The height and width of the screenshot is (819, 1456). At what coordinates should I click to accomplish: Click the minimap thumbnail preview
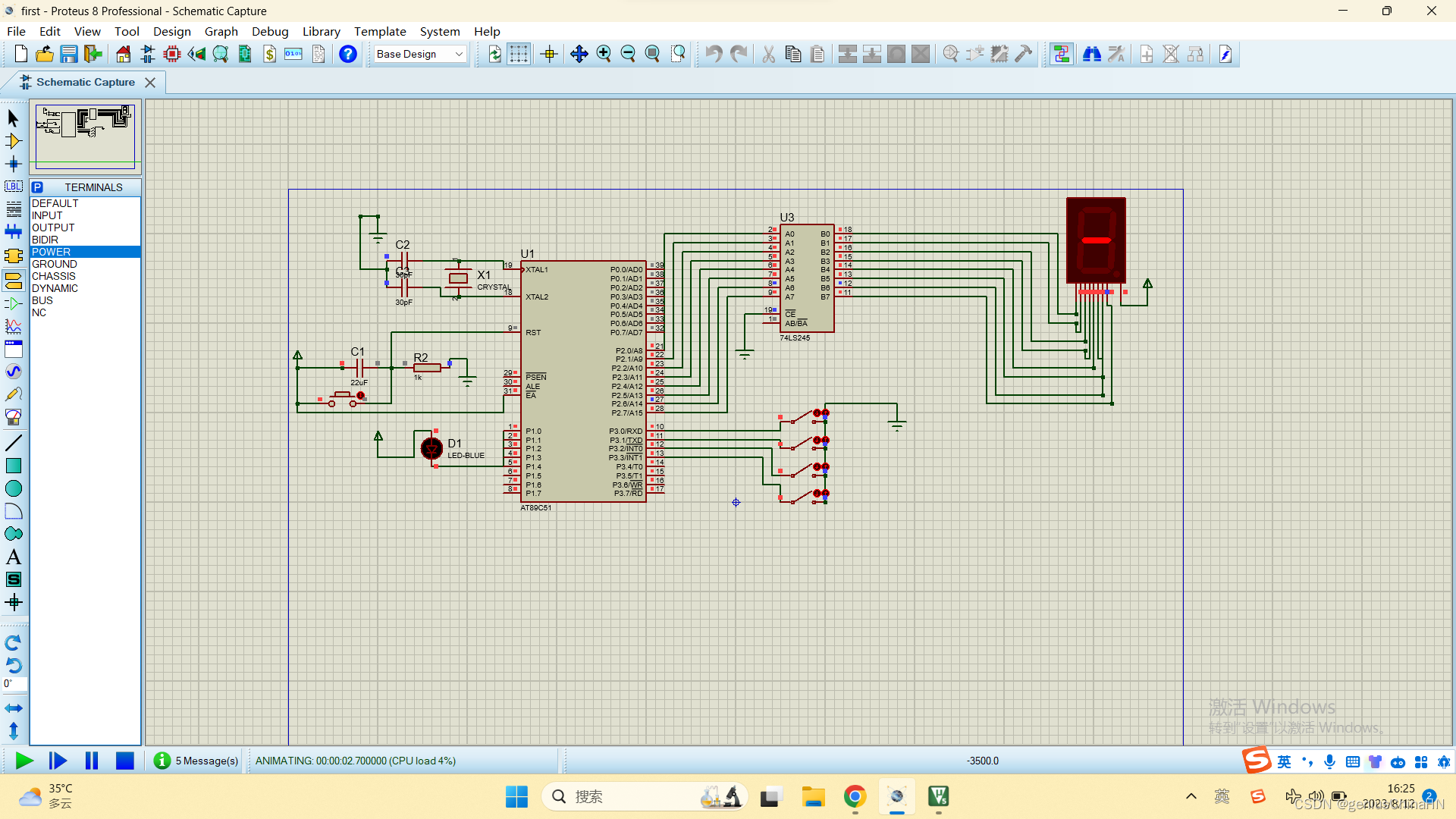(85, 130)
